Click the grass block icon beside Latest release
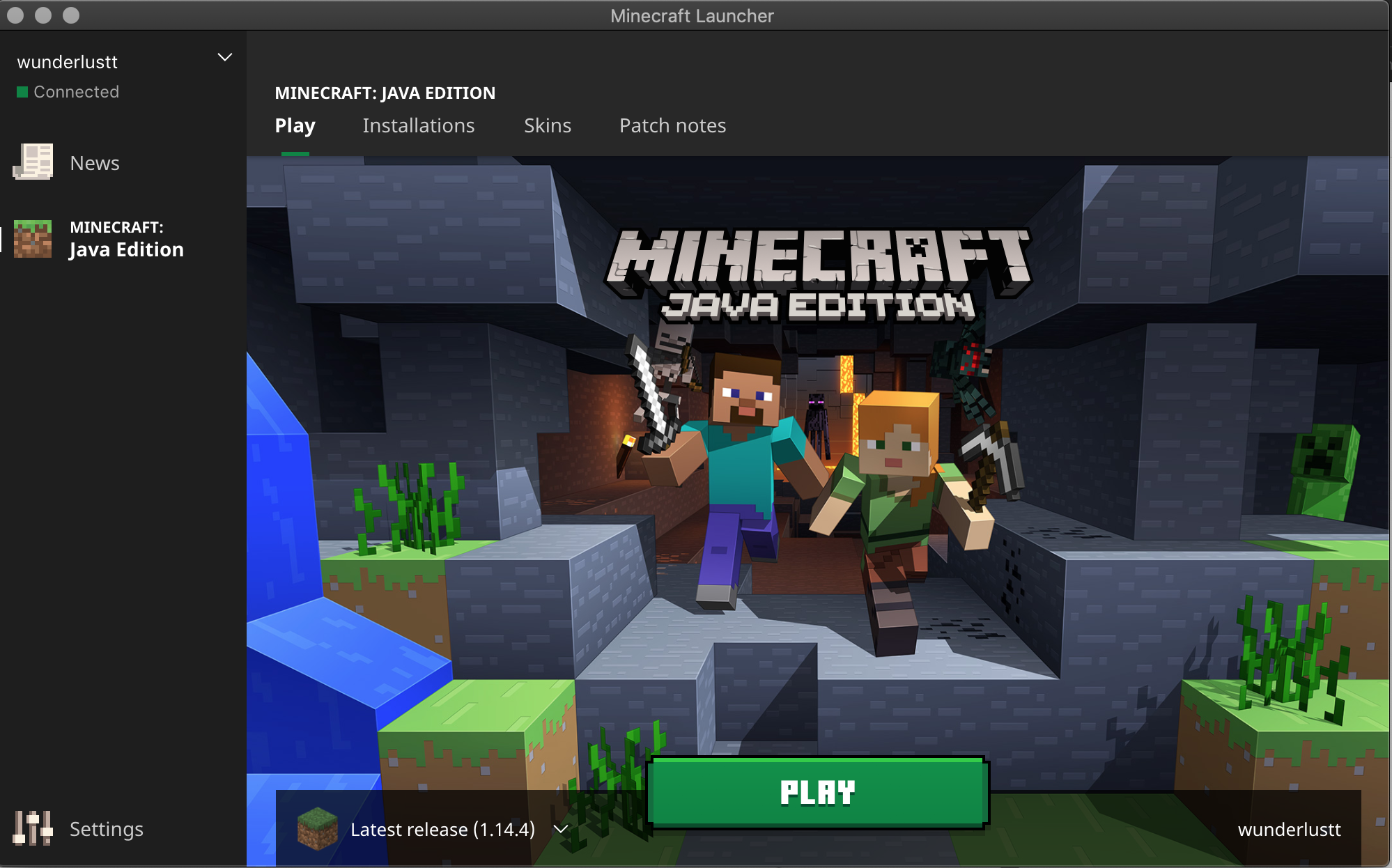This screenshot has height=868, width=1392. pyautogui.click(x=317, y=828)
